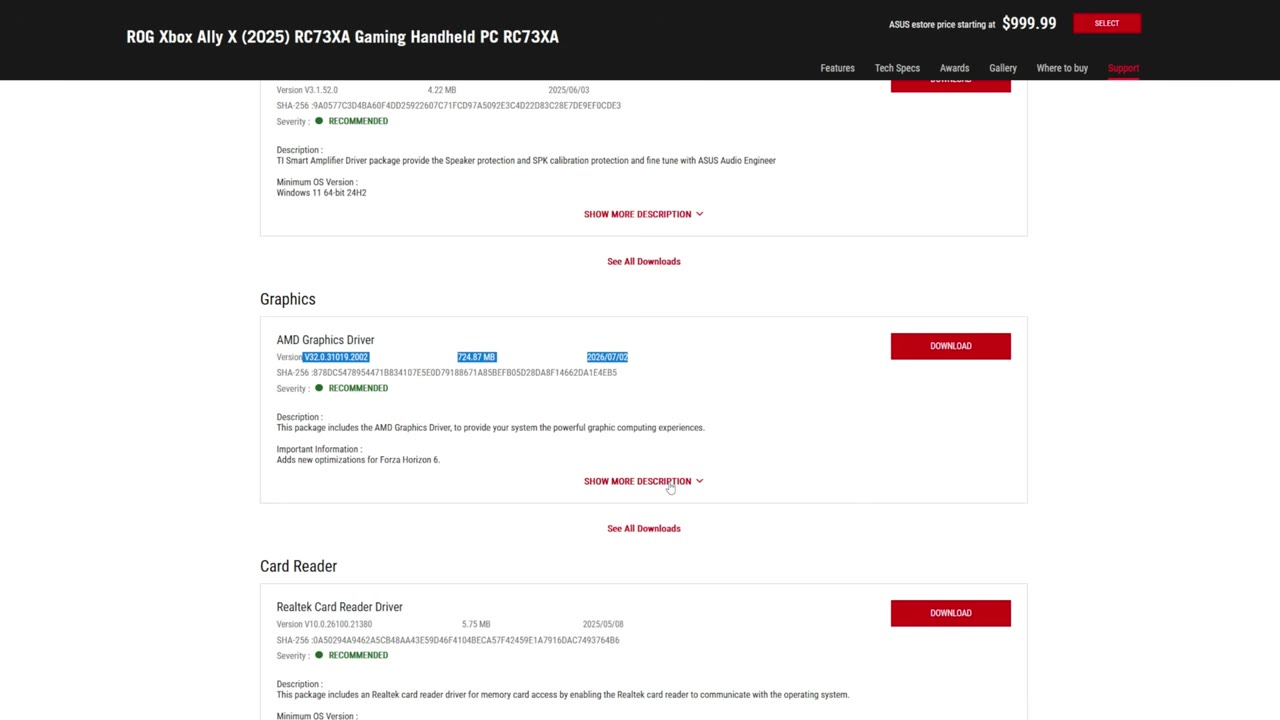Image resolution: width=1280 pixels, height=720 pixels.
Task: Open See All Downloads for the Graphics section
Action: click(644, 528)
